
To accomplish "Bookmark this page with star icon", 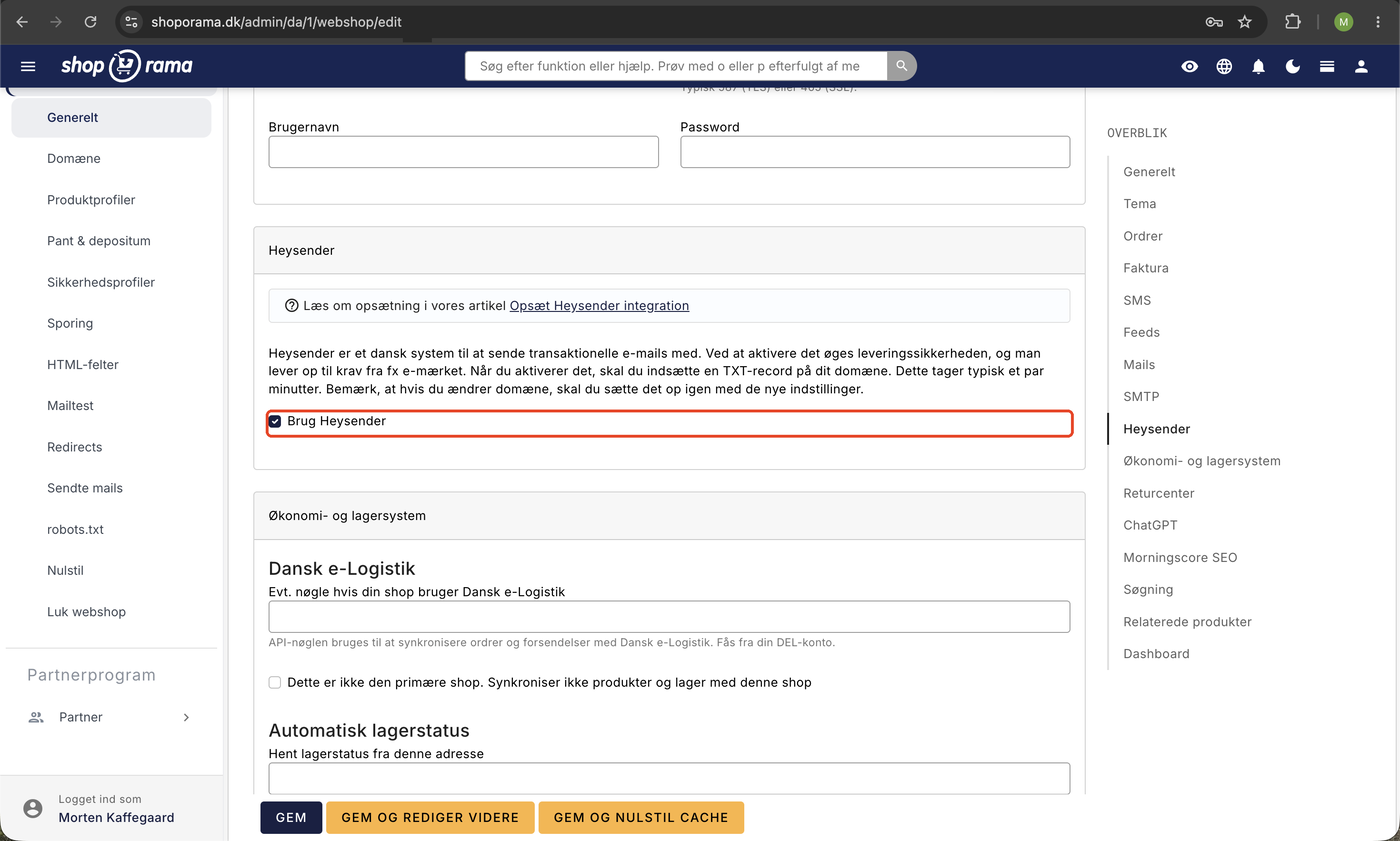I will (1245, 21).
